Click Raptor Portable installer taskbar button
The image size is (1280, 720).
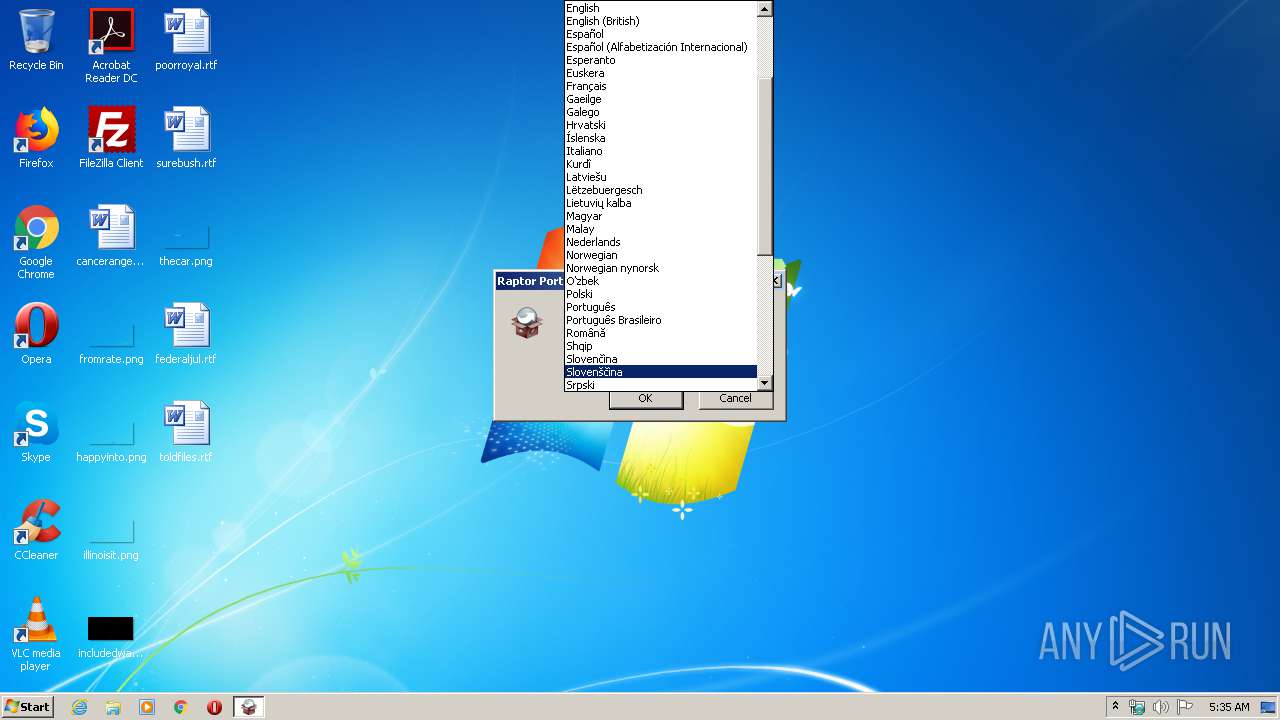pyautogui.click(x=249, y=707)
